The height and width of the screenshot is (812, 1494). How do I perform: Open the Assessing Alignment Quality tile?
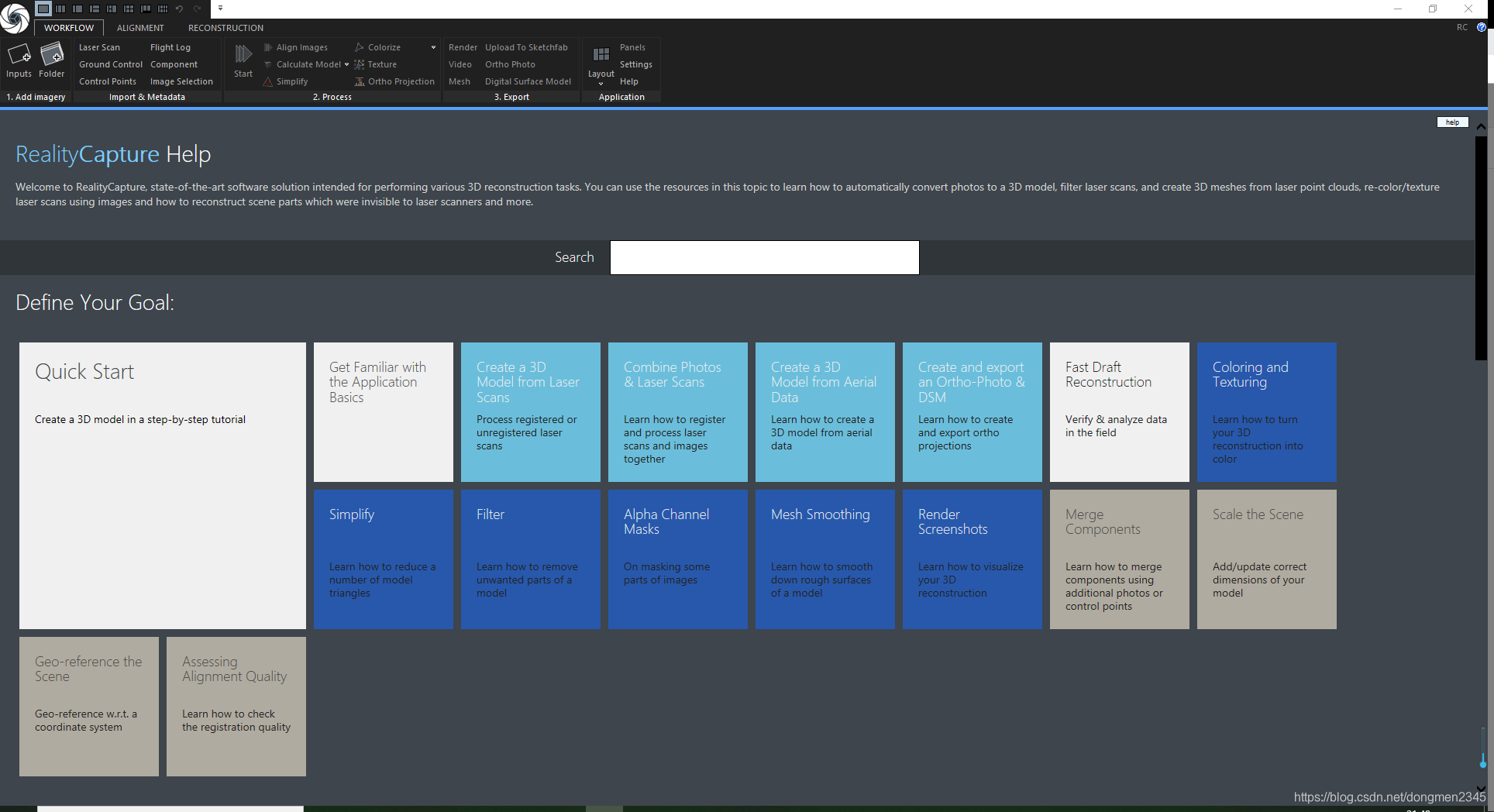pyautogui.click(x=236, y=707)
